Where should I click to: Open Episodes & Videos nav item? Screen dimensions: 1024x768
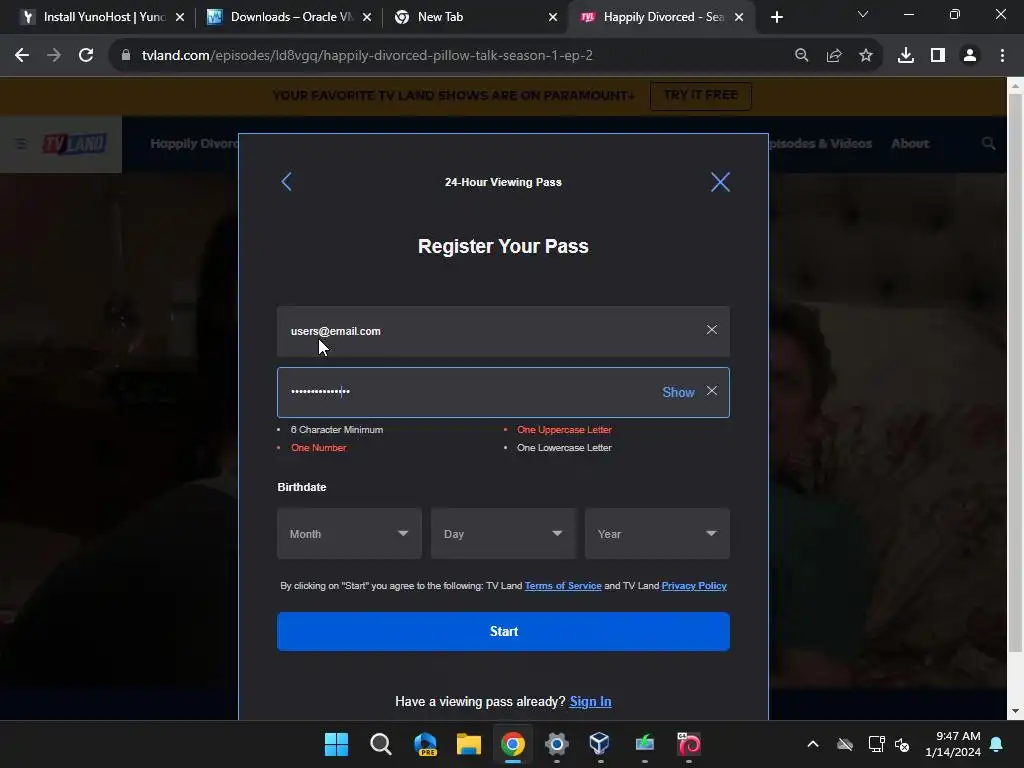pos(820,144)
